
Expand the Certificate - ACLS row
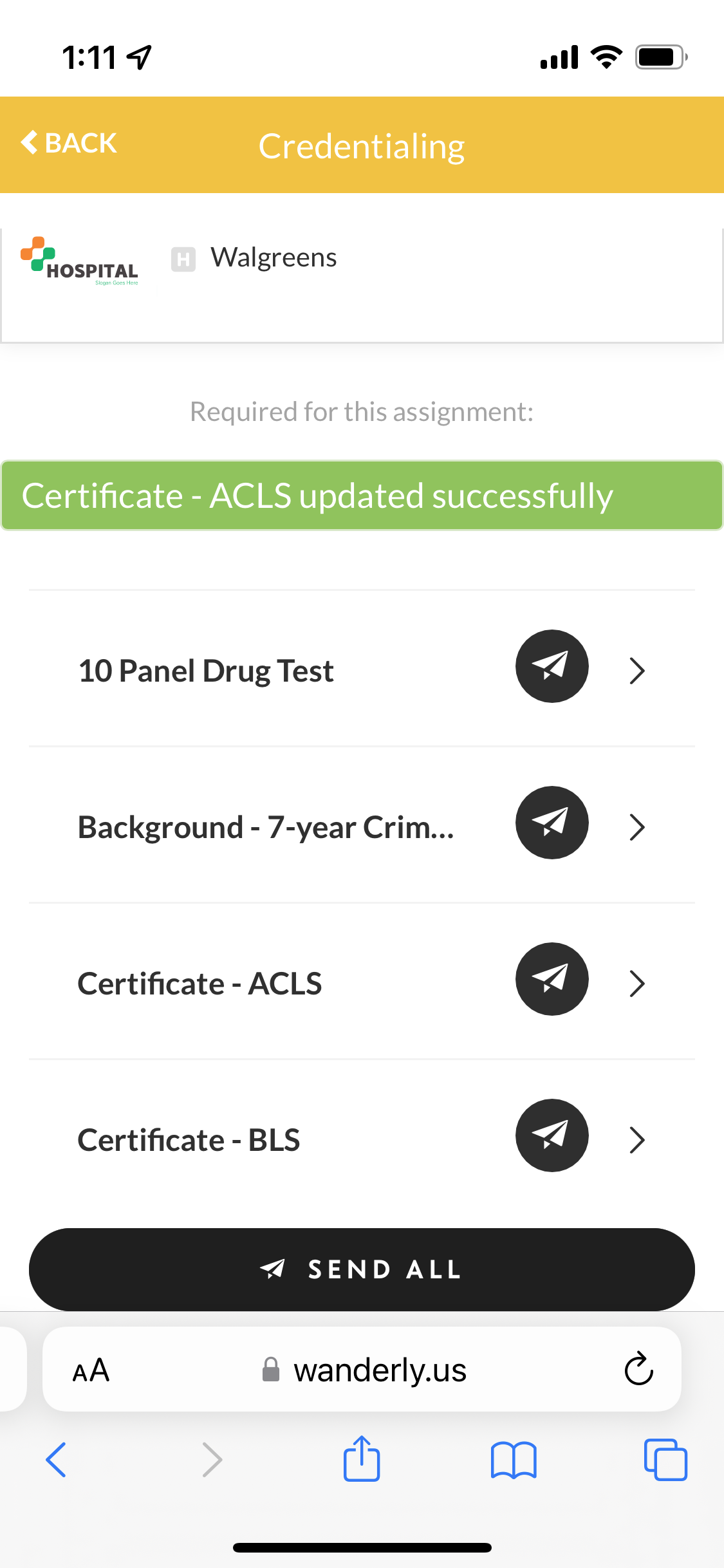coord(637,984)
